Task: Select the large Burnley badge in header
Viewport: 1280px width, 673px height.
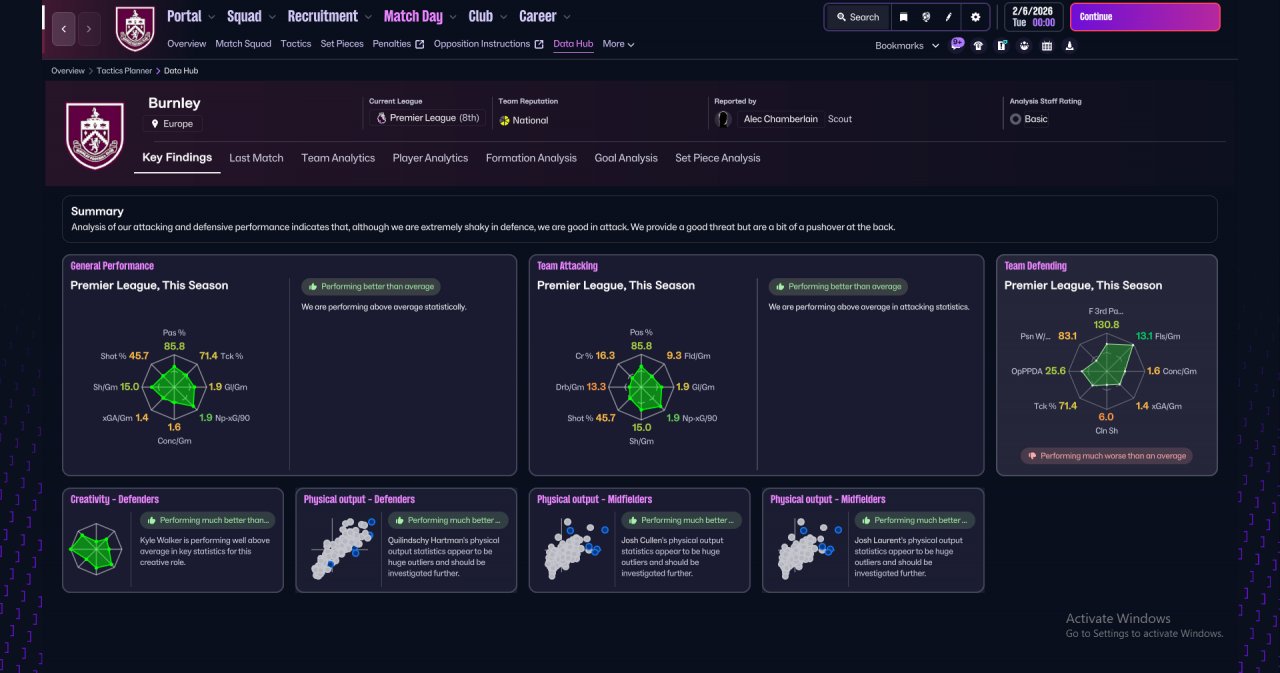Action: (94, 135)
